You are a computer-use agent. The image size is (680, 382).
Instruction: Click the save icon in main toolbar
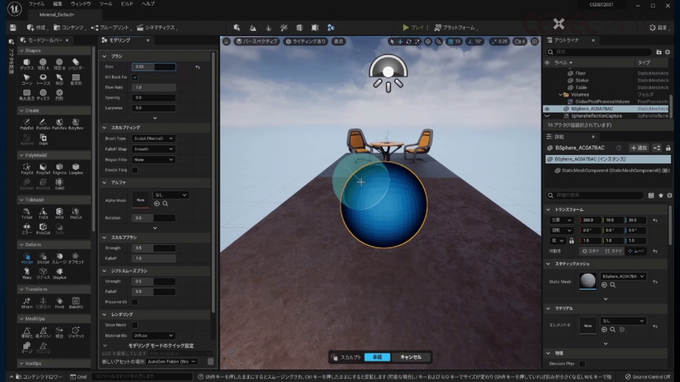(x=13, y=28)
